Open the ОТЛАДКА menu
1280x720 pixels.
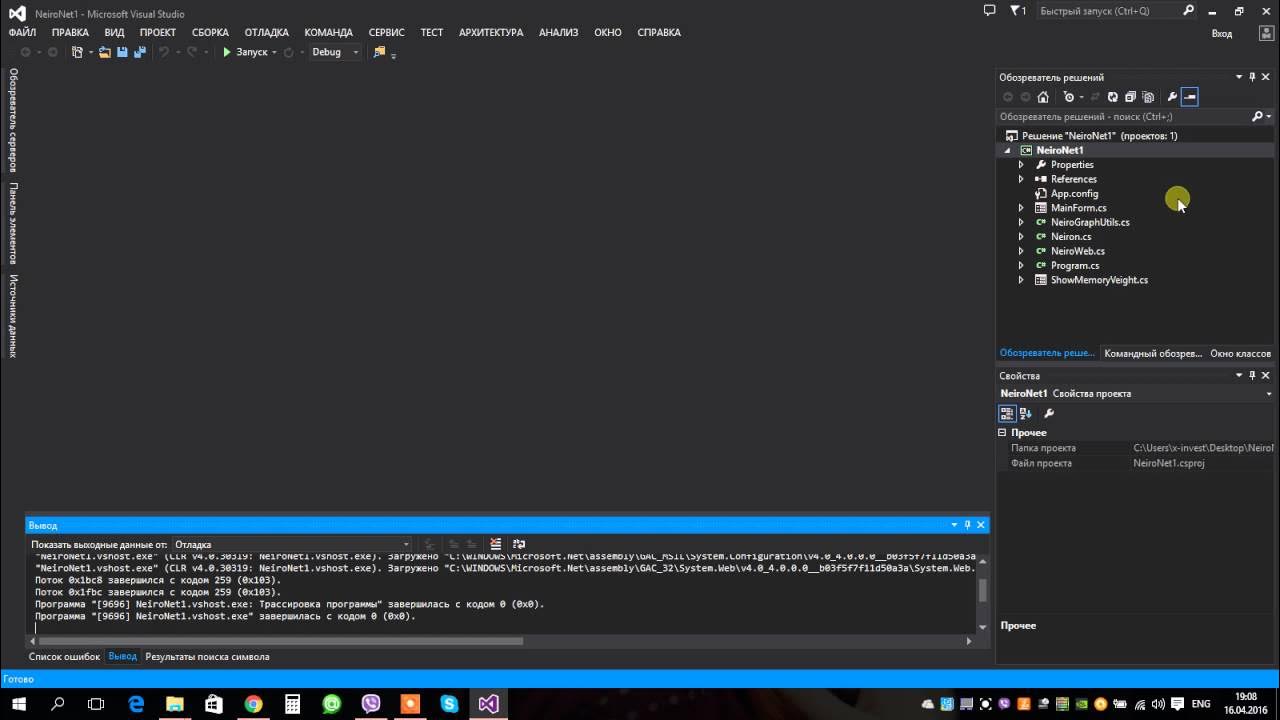pos(267,33)
